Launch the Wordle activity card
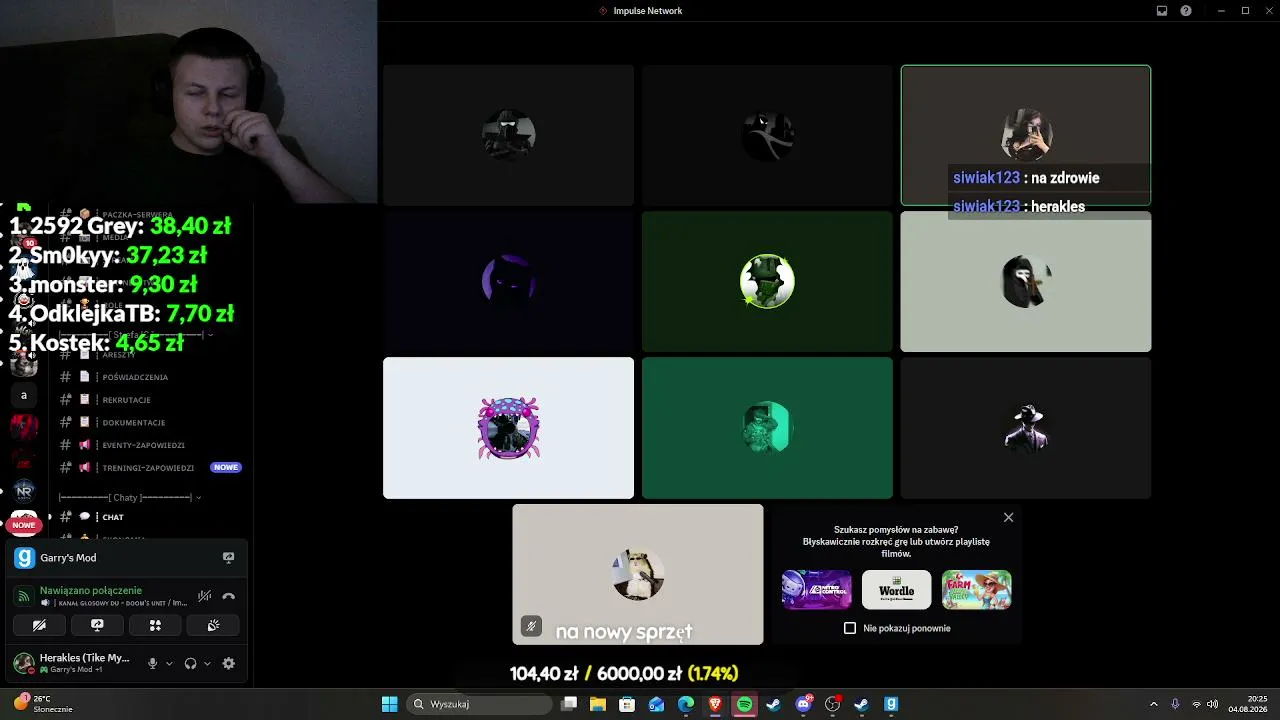 pyautogui.click(x=896, y=590)
